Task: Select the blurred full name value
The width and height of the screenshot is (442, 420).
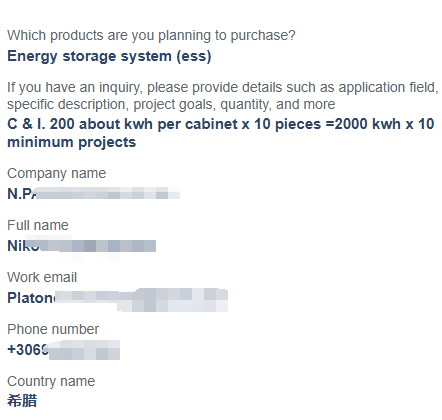Action: [x=82, y=246]
